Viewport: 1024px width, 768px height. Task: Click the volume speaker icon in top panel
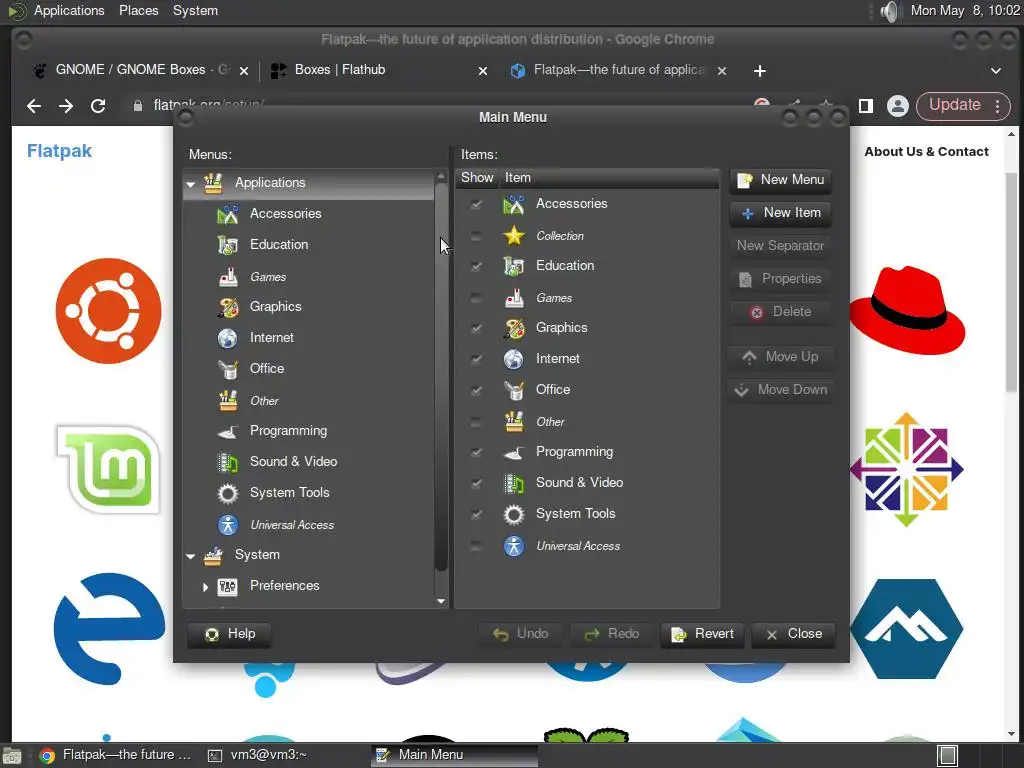pos(889,11)
